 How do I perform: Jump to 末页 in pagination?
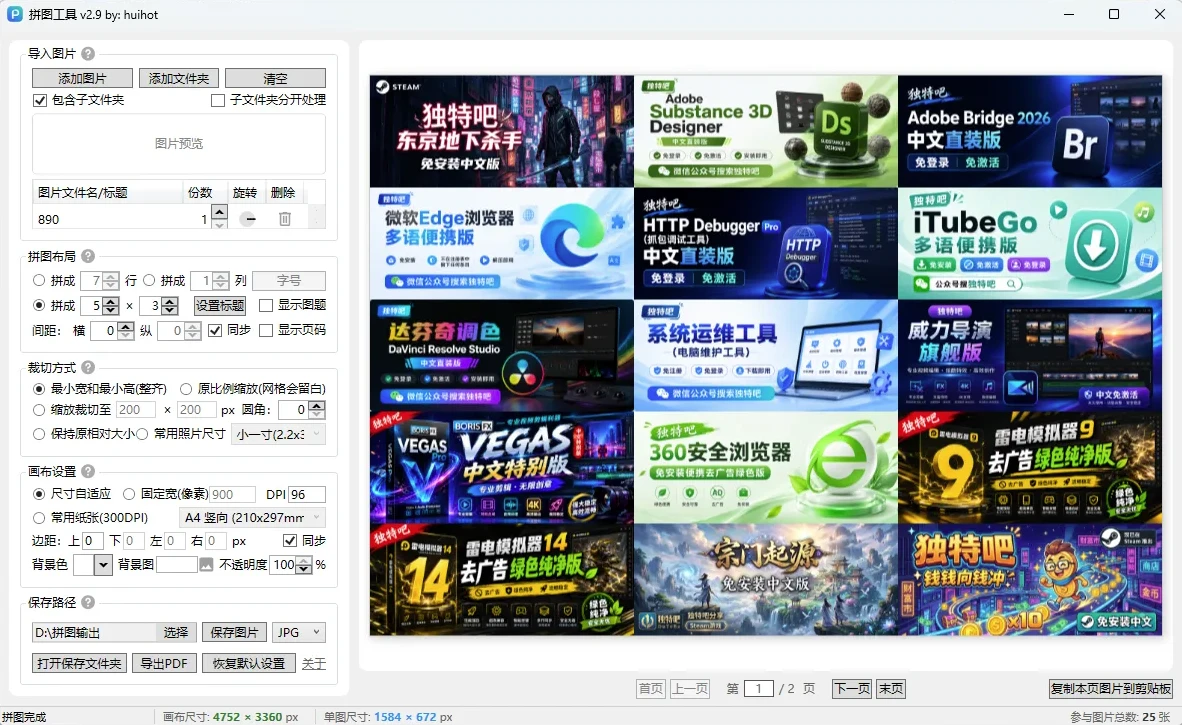[x=890, y=688]
